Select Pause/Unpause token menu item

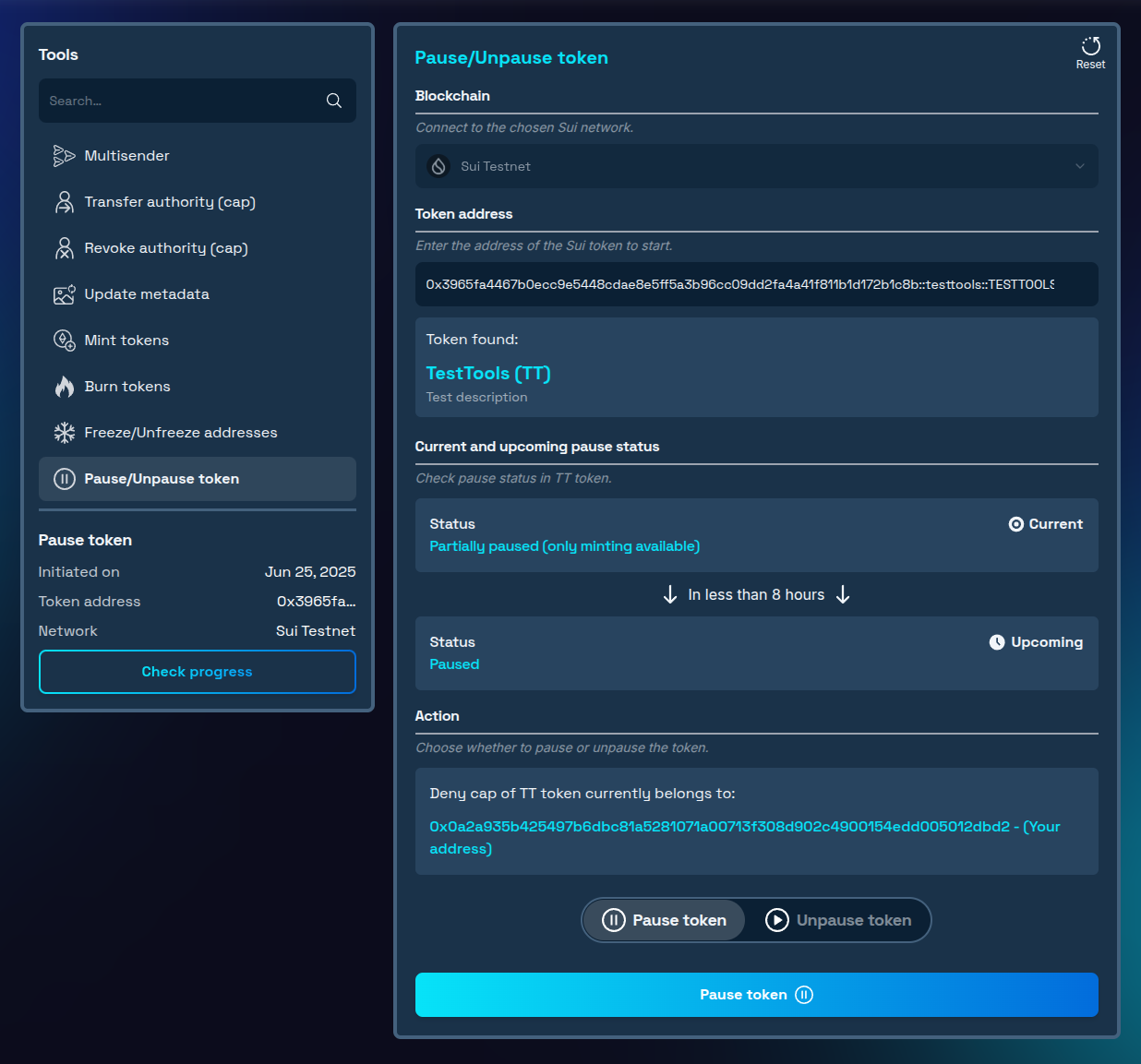(198, 479)
